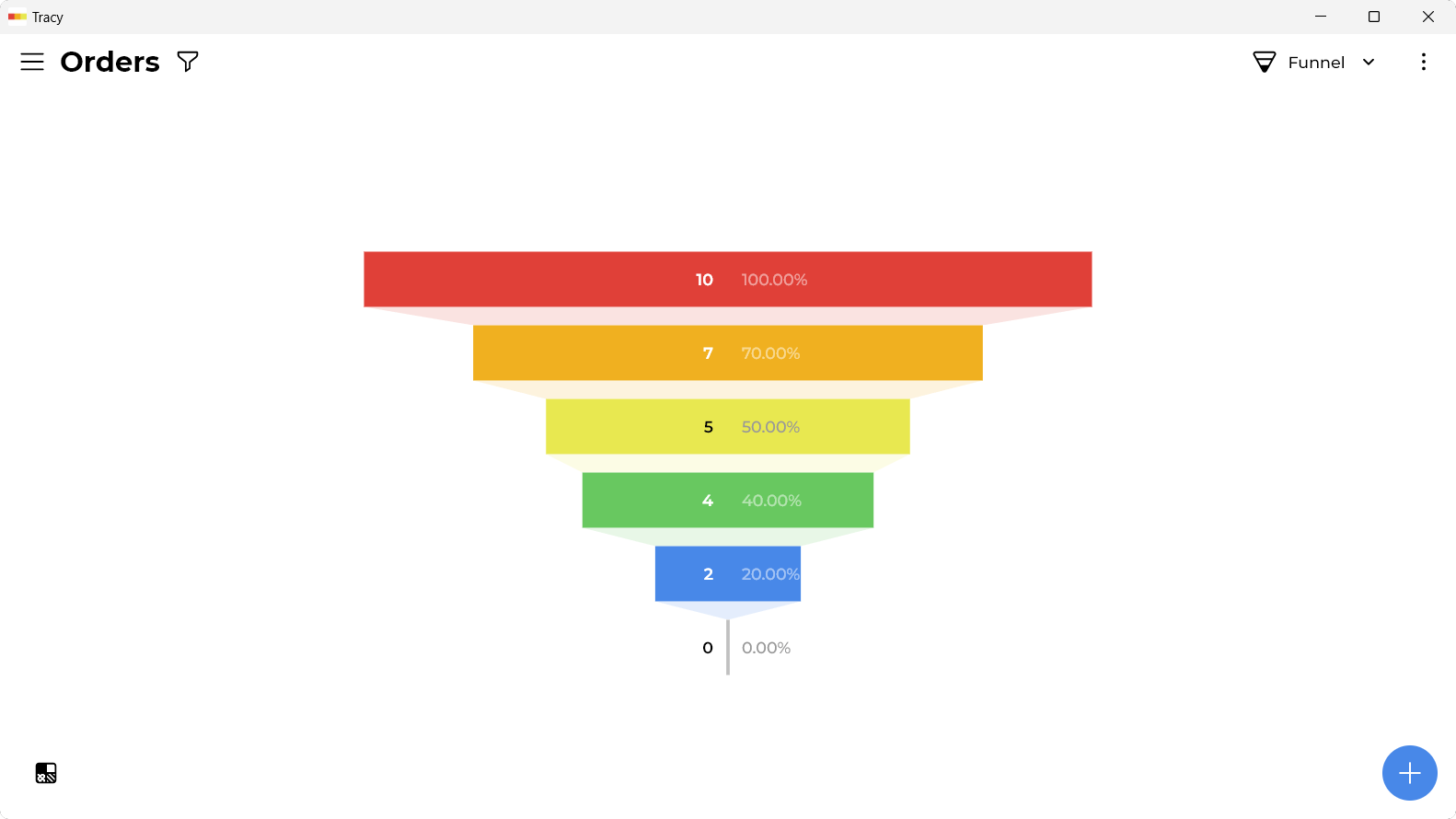Click the 100.00% percentage label

[774, 279]
